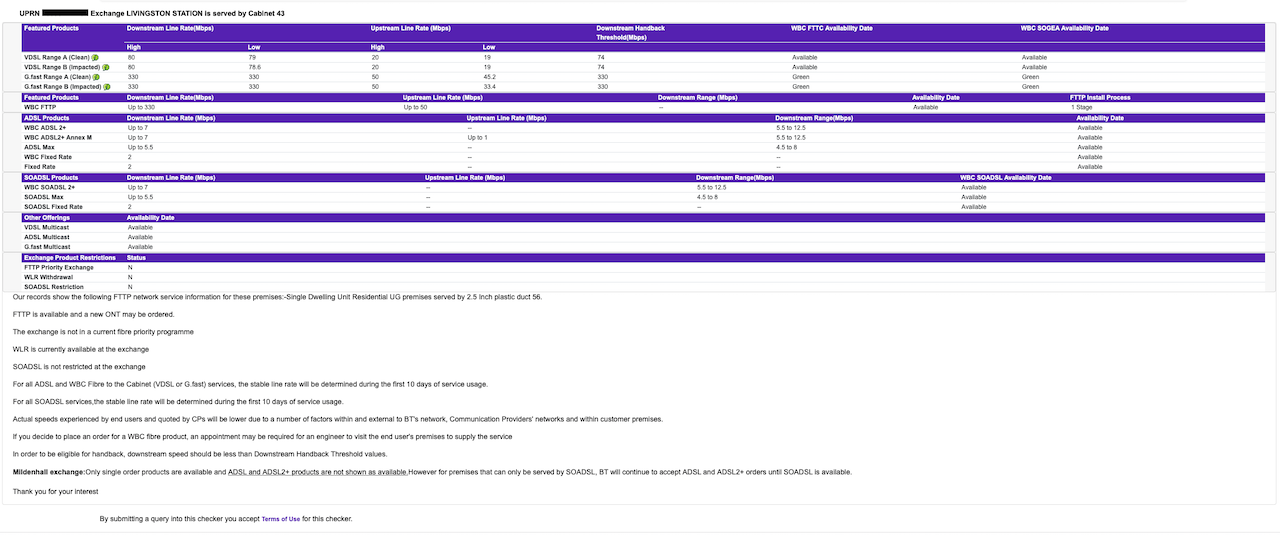This screenshot has width=1280, height=550.
Task: Select the Other Offerings section header
Action: point(47,218)
